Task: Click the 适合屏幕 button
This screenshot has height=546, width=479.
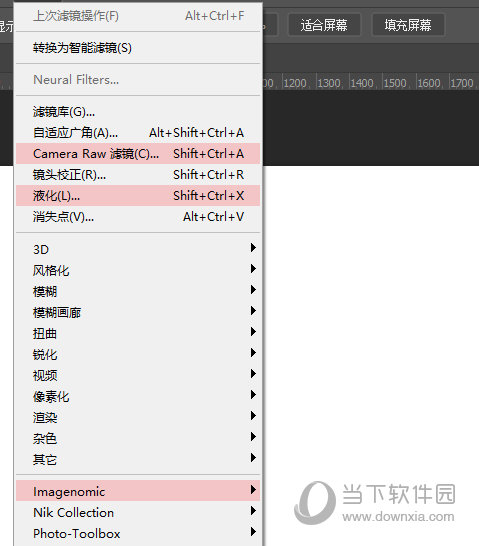Action: pyautogui.click(x=324, y=25)
